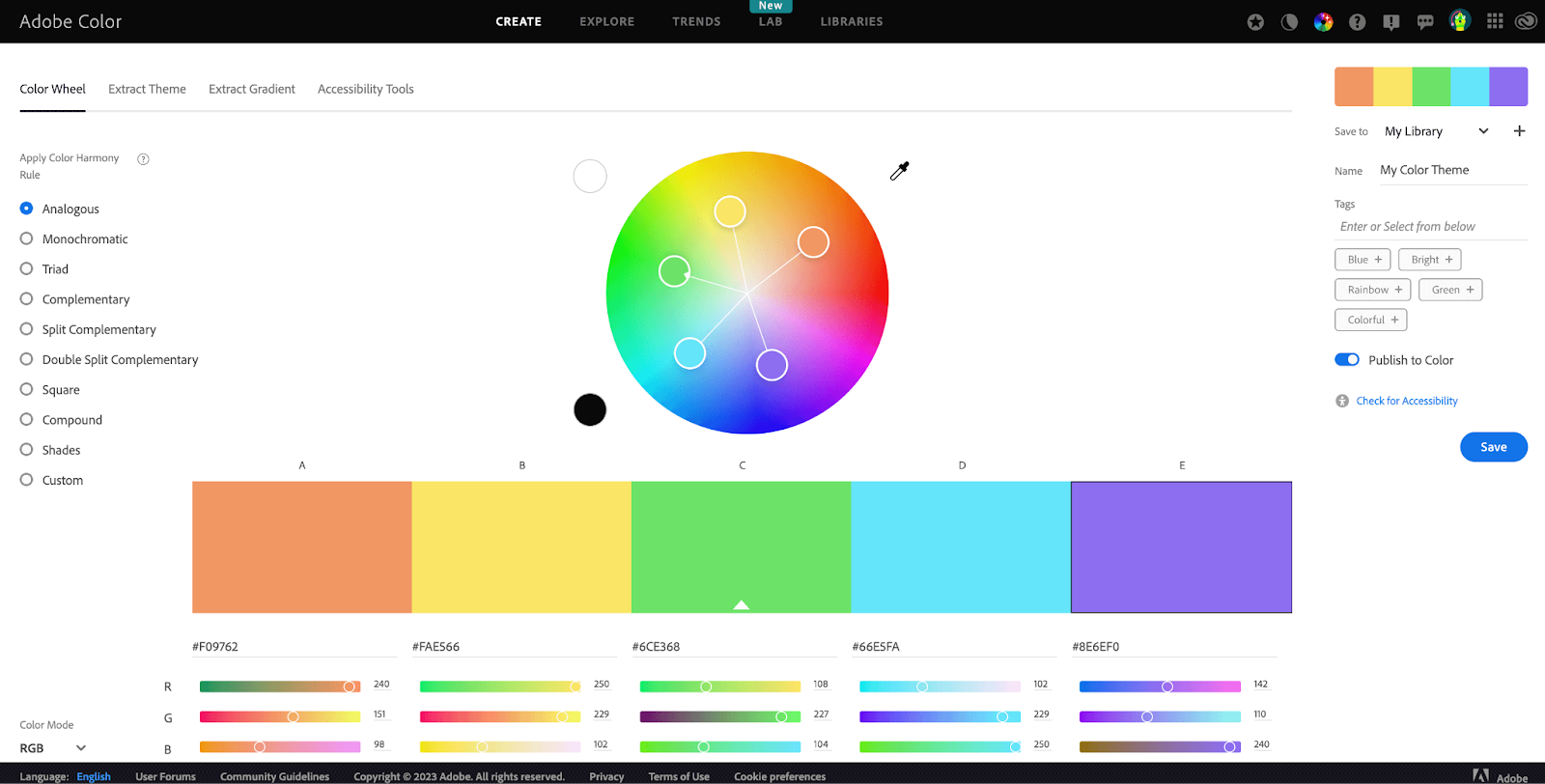The width and height of the screenshot is (1545, 784).
Task: Open the rainbow color wheel icon in header
Action: pyautogui.click(x=1323, y=22)
